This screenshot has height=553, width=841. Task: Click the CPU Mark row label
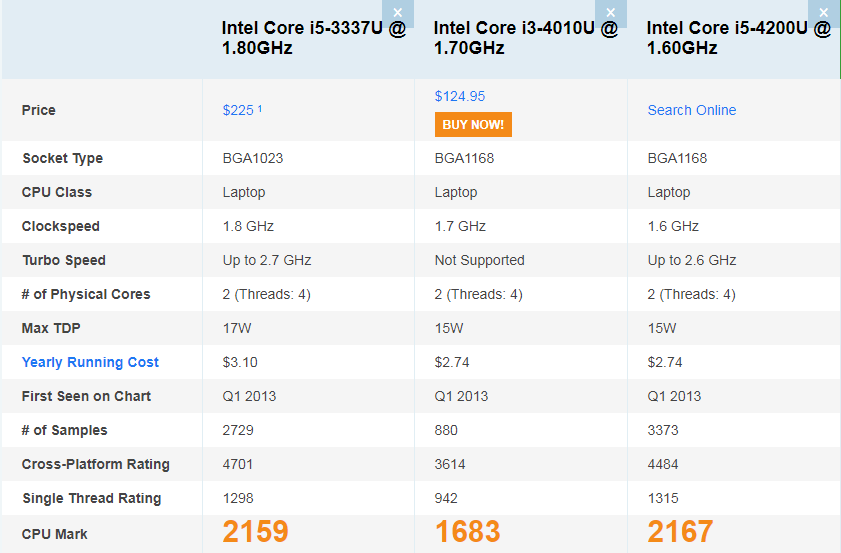(x=55, y=534)
